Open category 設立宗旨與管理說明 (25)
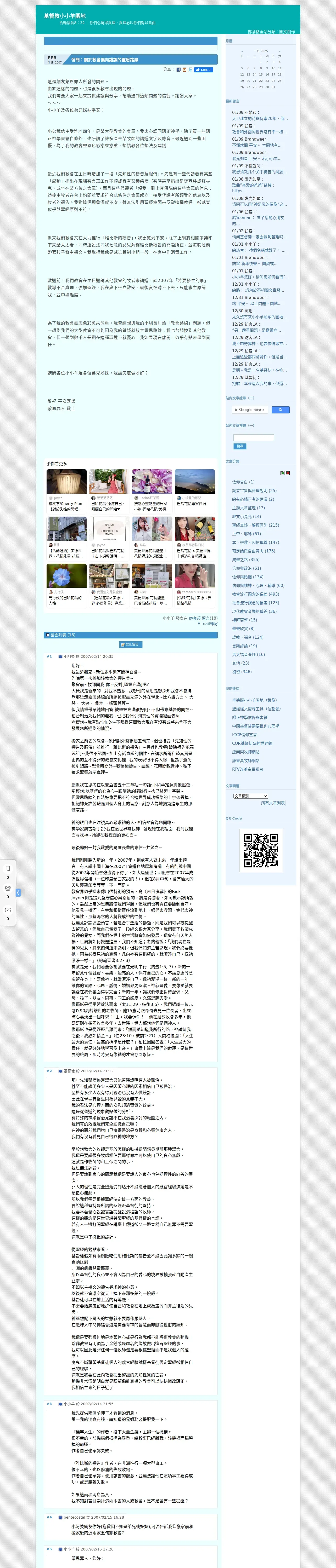The width and height of the screenshot is (336, 1568). 254,491
